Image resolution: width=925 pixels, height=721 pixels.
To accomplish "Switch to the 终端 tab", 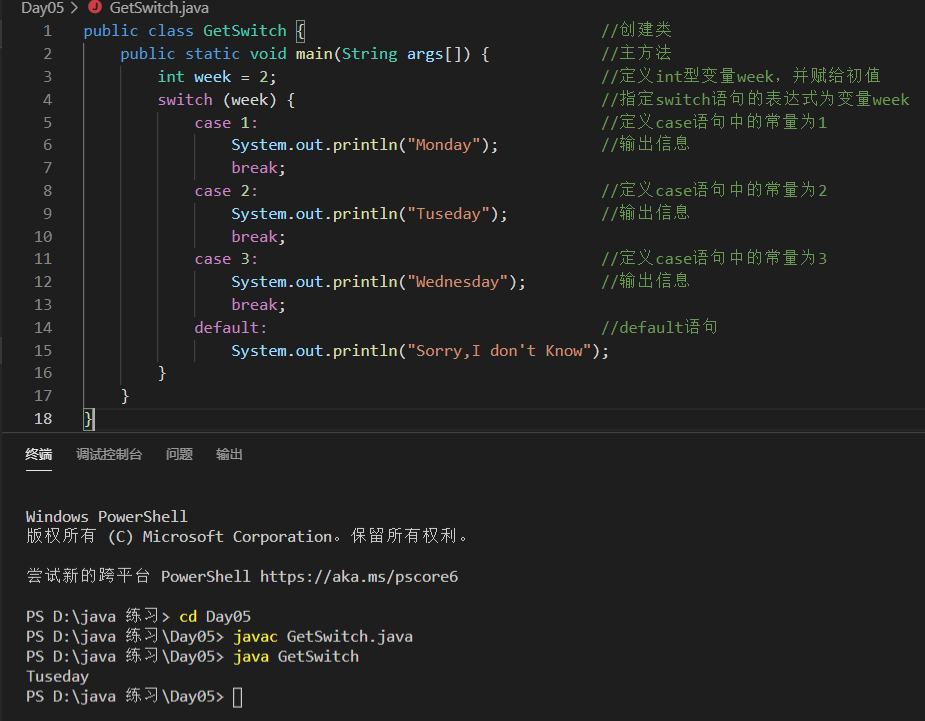I will tap(39, 454).
